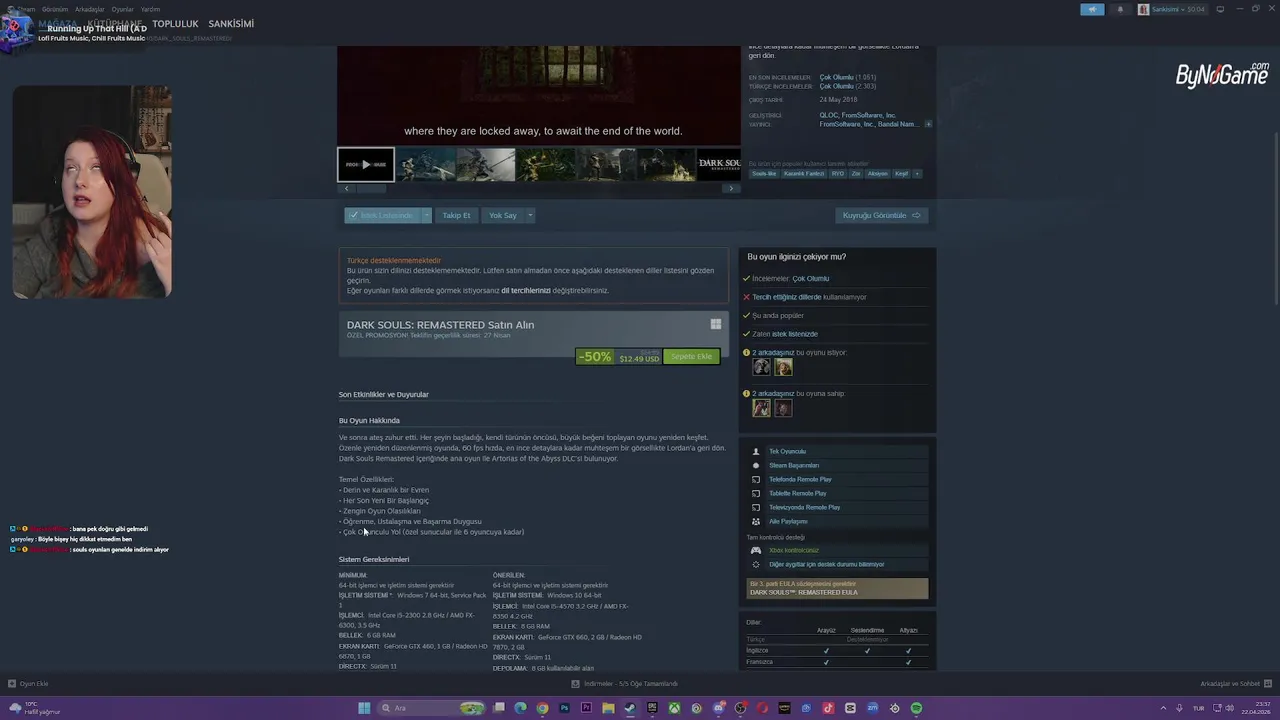Open the KÜTÜPHANE library tab
Viewport: 1280px width, 720px height.
(x=114, y=23)
